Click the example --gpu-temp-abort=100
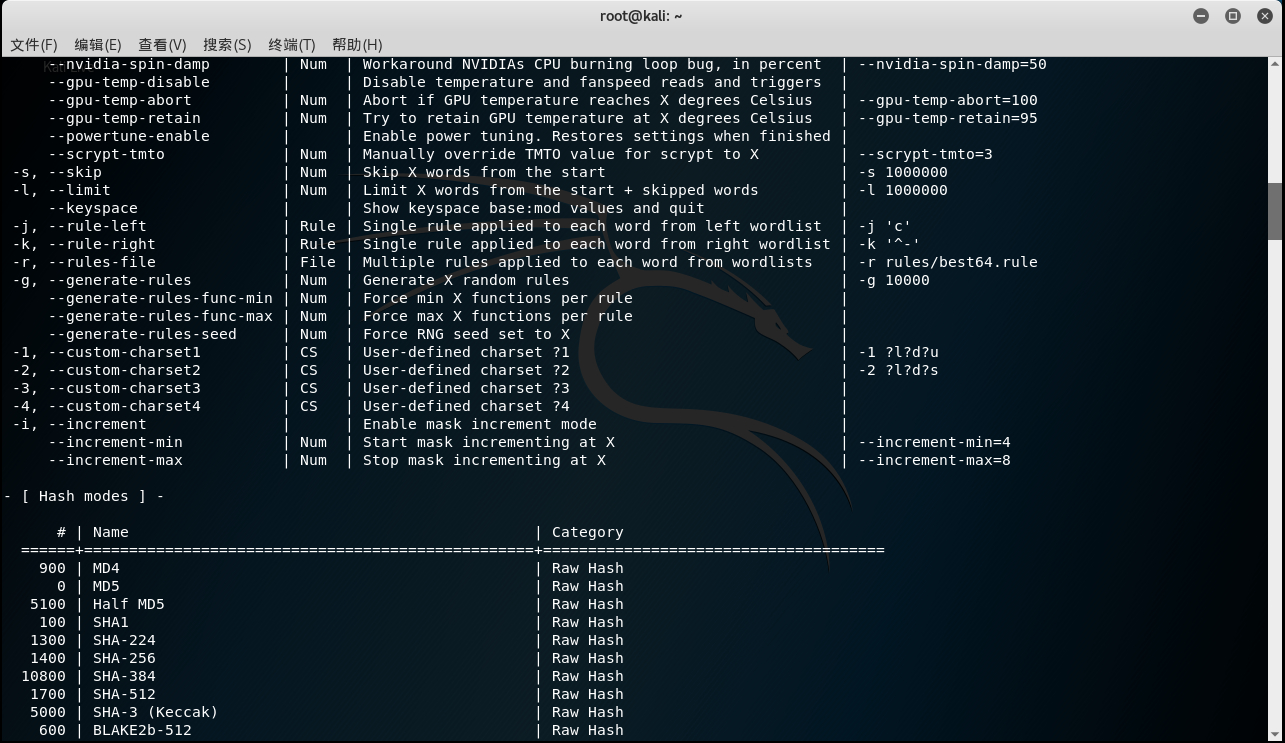 (x=948, y=100)
